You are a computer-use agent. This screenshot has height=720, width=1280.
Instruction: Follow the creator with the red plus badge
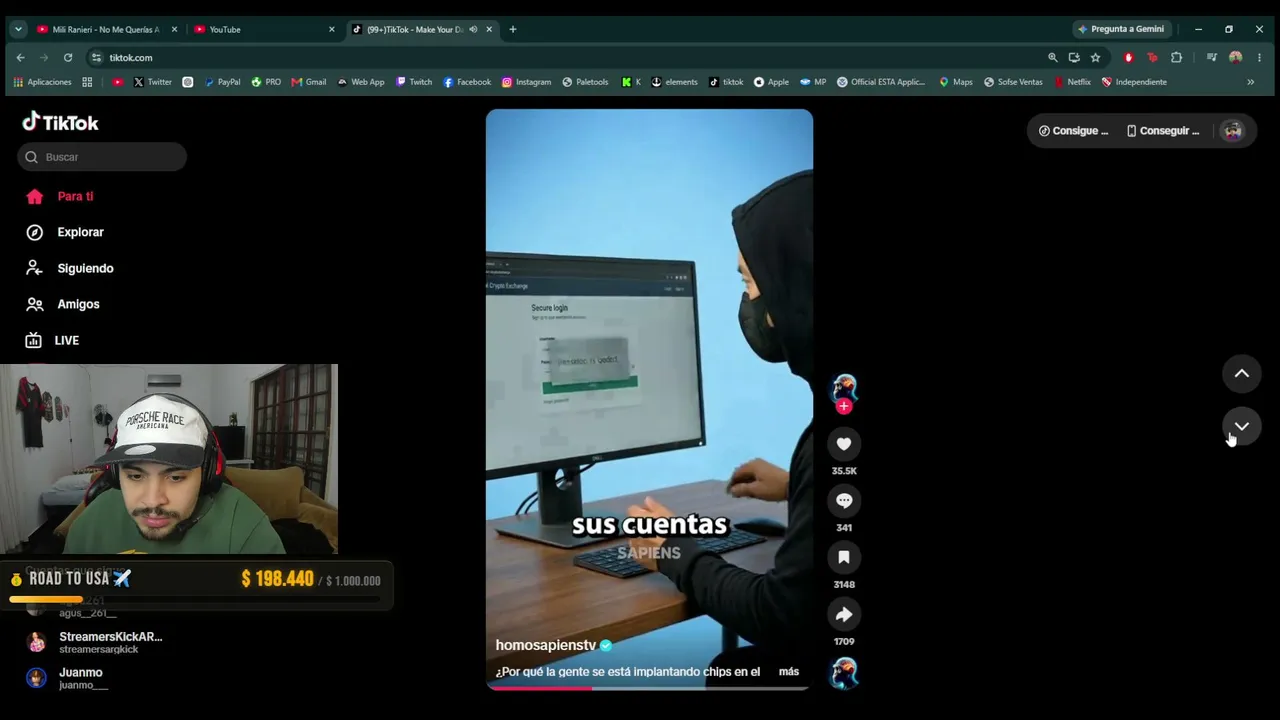pos(844,406)
